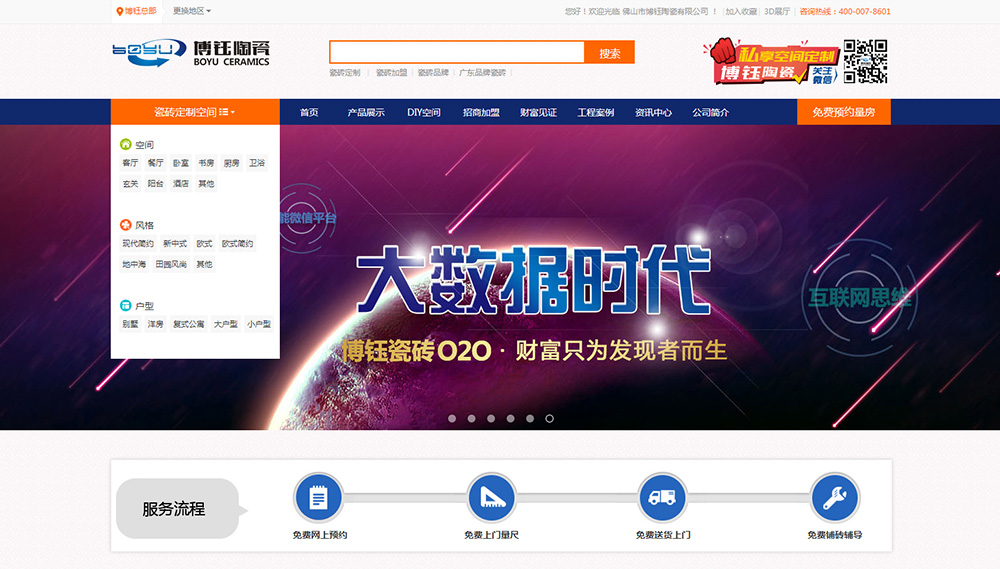
Task: Click the 私享空间定制 promo banner
Action: 770,62
